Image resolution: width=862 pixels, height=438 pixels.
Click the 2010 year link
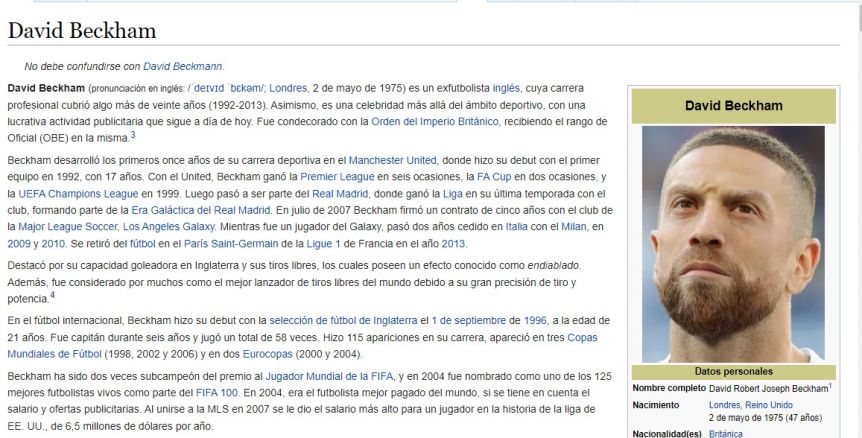(x=53, y=244)
